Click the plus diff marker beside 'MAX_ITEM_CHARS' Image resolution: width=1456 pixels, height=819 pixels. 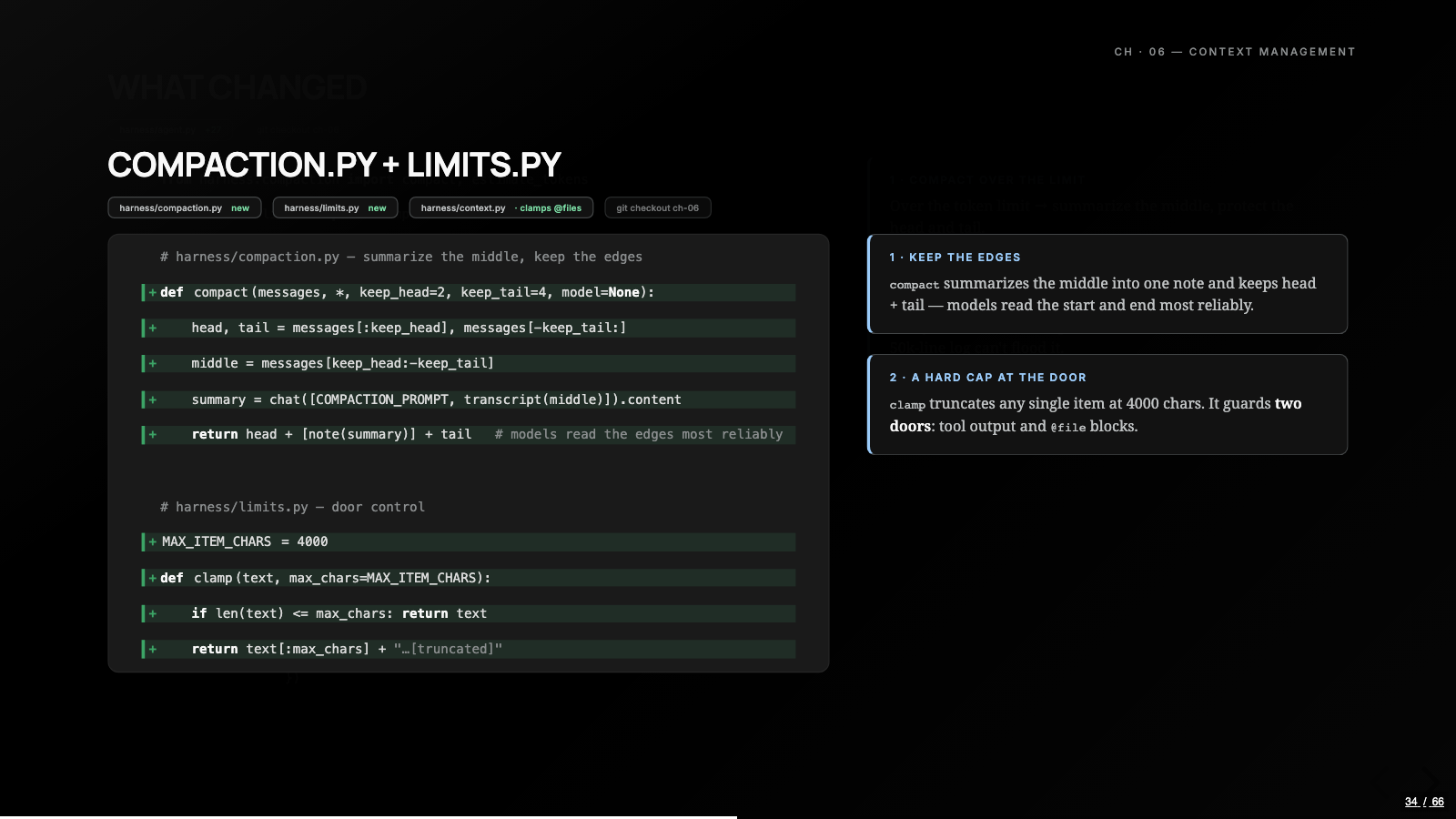click(152, 541)
